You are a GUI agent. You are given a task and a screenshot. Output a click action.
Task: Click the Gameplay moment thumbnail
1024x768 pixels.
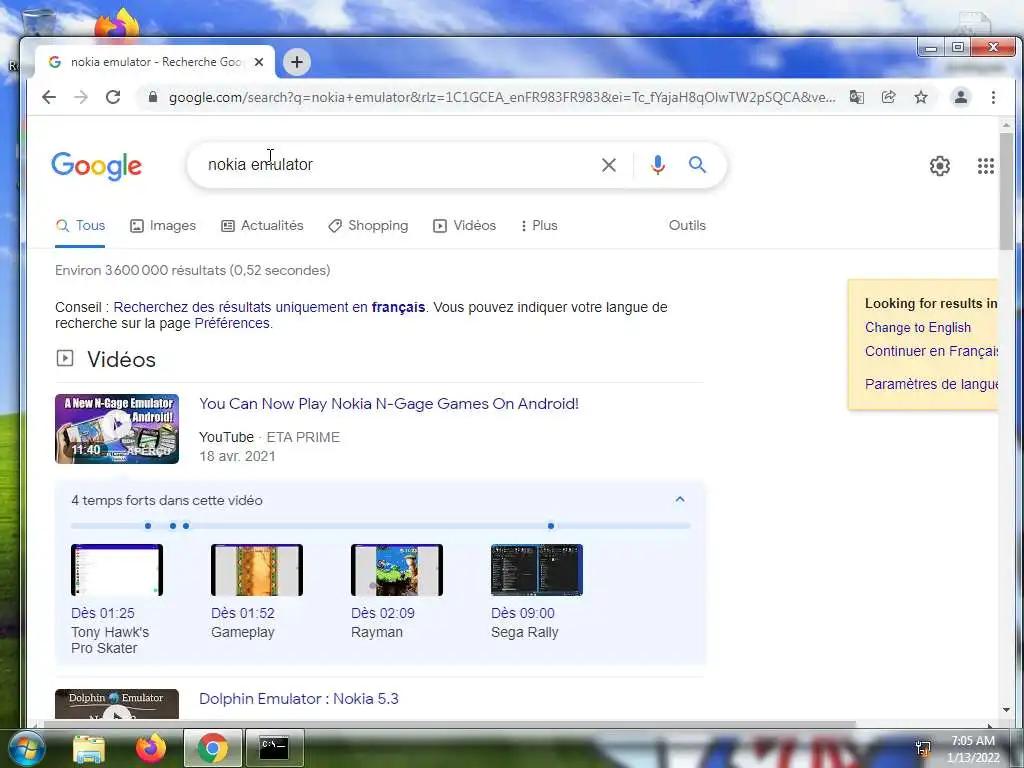point(257,570)
